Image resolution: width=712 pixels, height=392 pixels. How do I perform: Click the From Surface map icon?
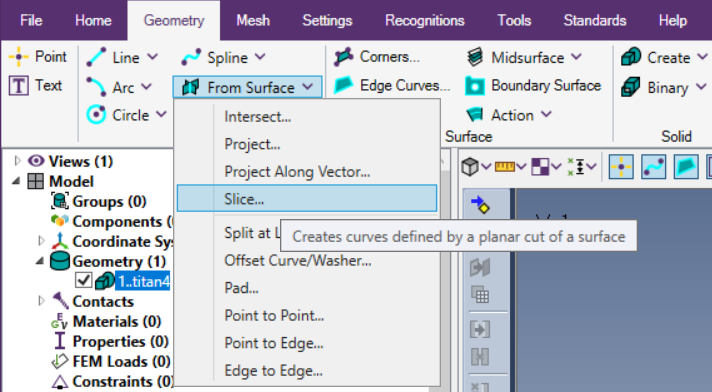point(191,87)
